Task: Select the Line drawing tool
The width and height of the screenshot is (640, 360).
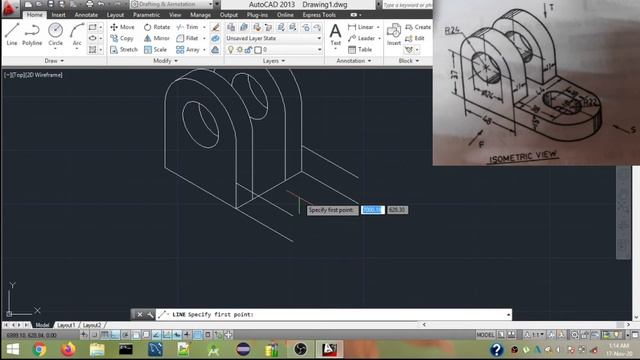Action: click(x=12, y=34)
